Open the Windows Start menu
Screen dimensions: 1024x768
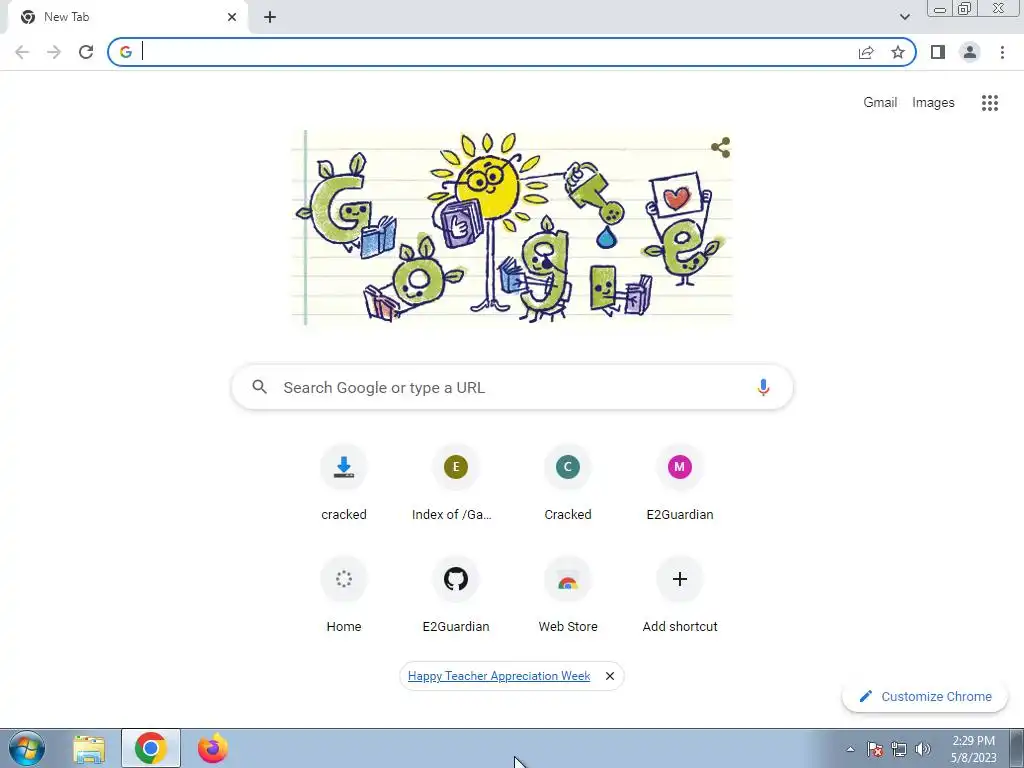pyautogui.click(x=27, y=748)
